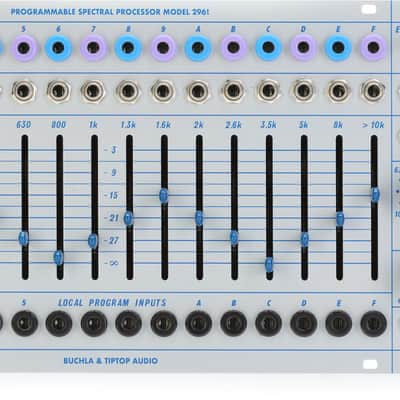Screen dimensions: 400x400
Task: Click the silver jack beneath purple jack B
Action: coord(233,91)
